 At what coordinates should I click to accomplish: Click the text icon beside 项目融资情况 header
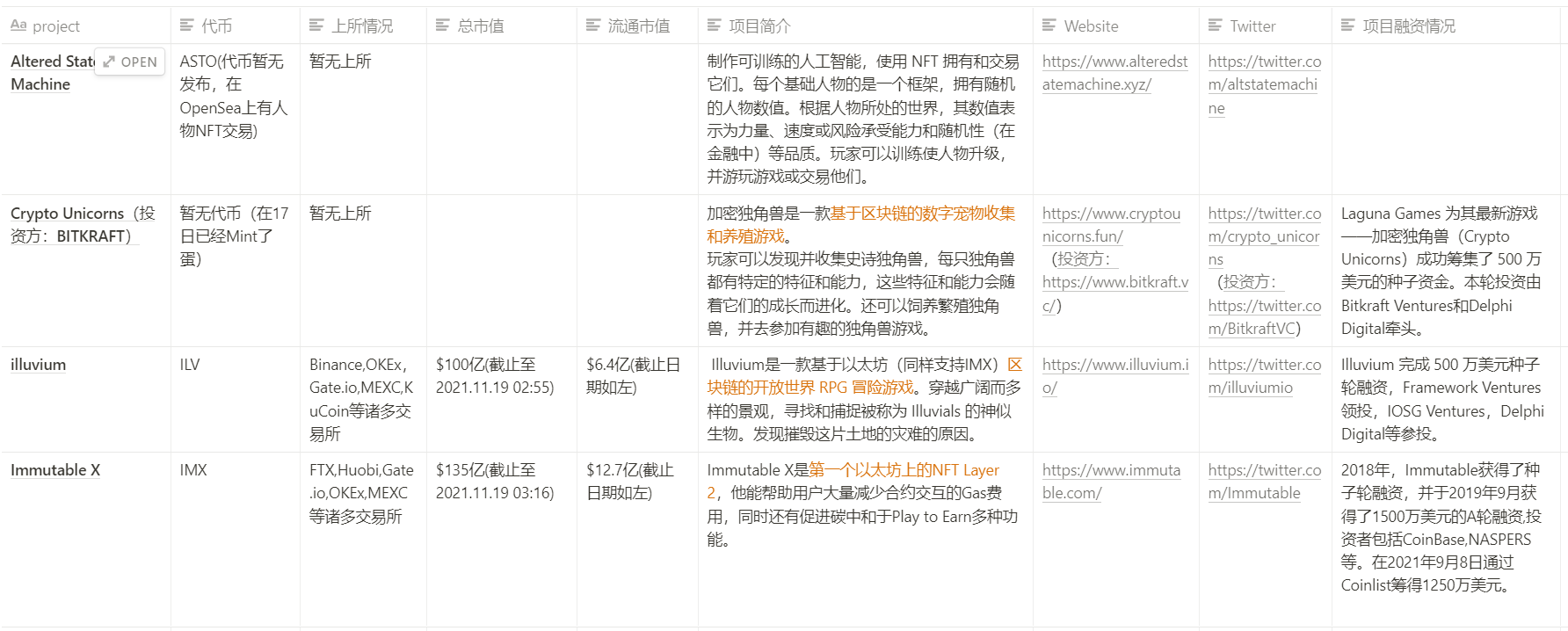(x=1348, y=25)
